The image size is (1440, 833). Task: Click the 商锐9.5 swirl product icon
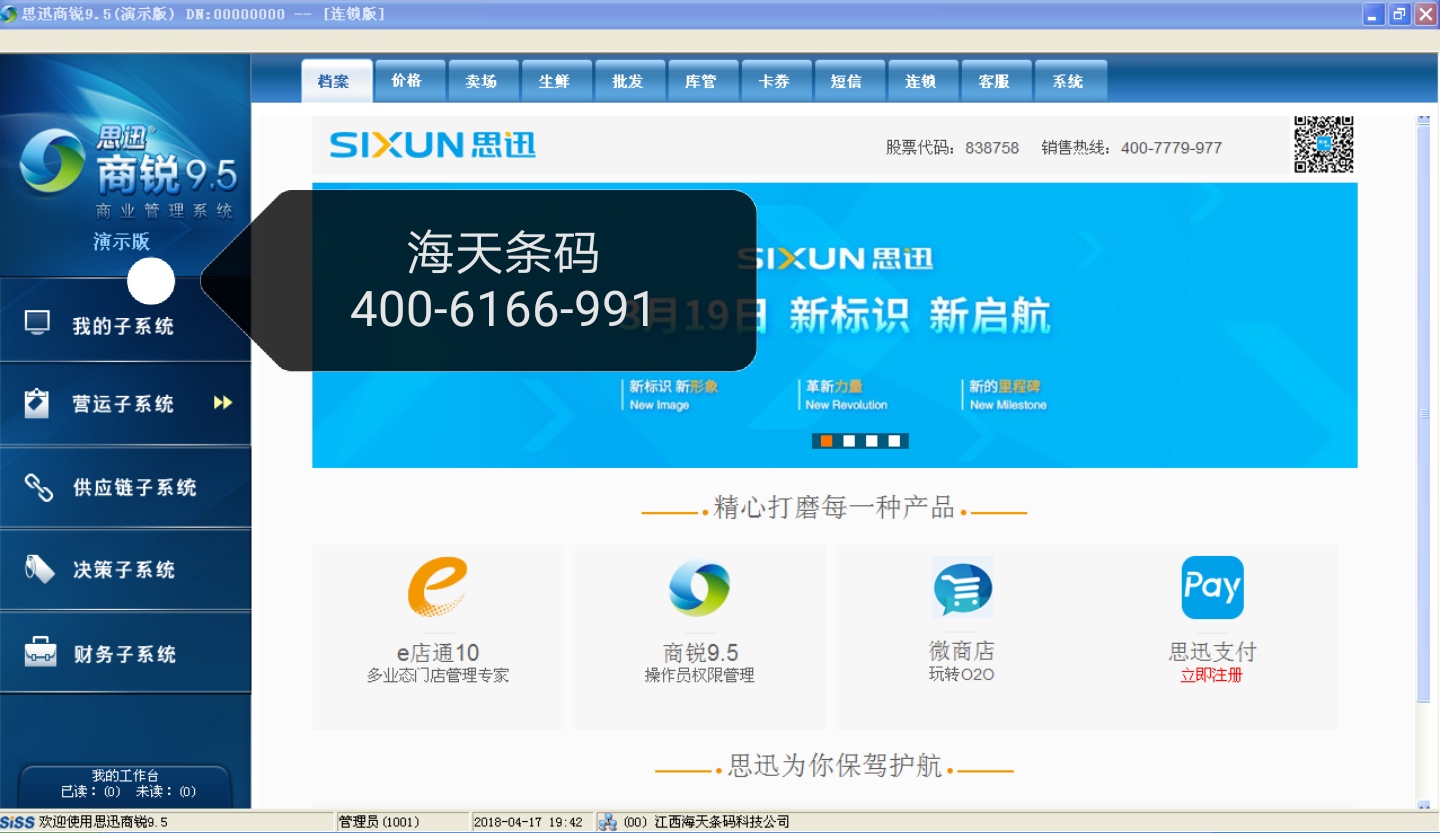699,587
